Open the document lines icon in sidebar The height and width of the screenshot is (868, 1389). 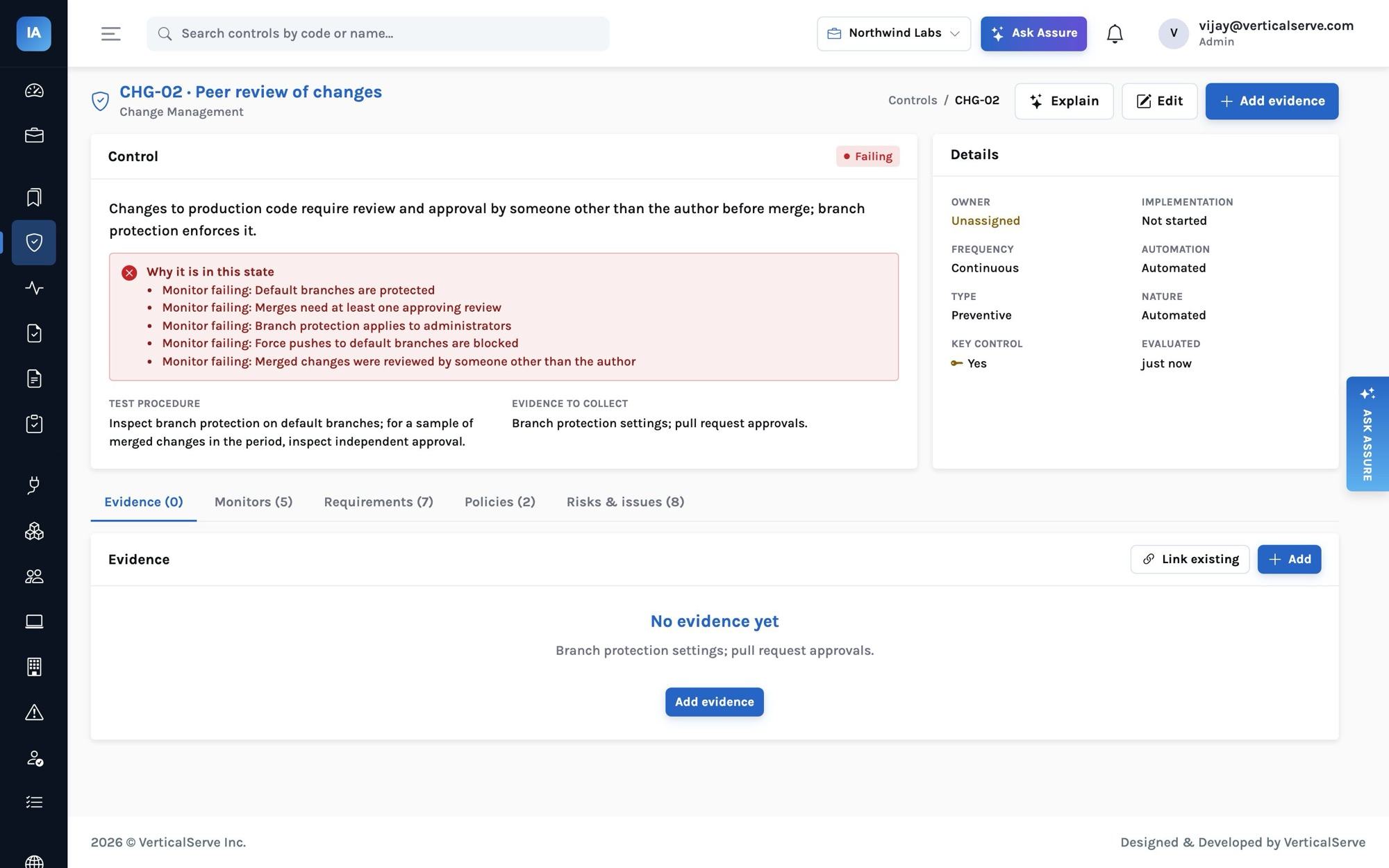click(34, 378)
